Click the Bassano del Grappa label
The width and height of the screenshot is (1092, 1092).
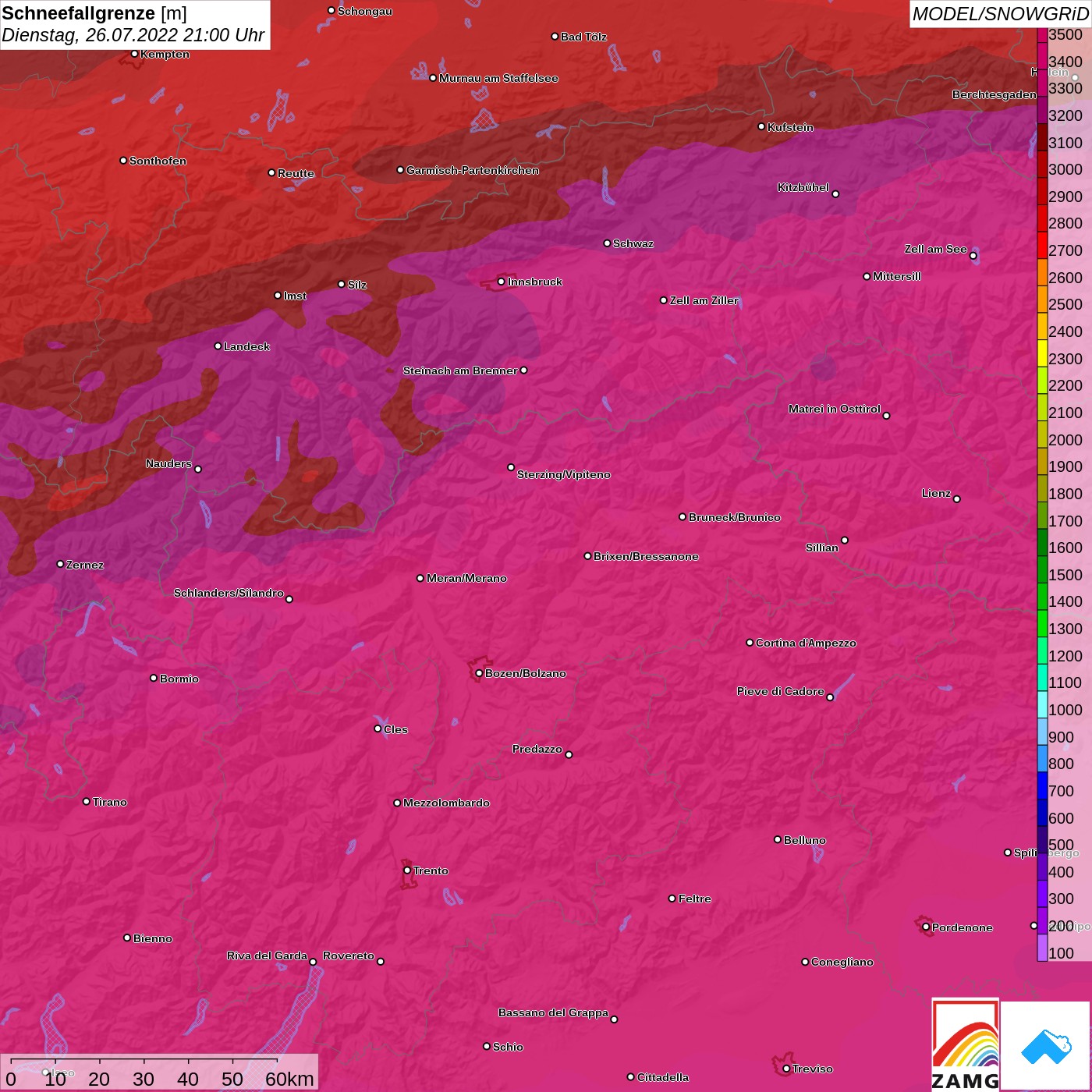pos(554,1012)
